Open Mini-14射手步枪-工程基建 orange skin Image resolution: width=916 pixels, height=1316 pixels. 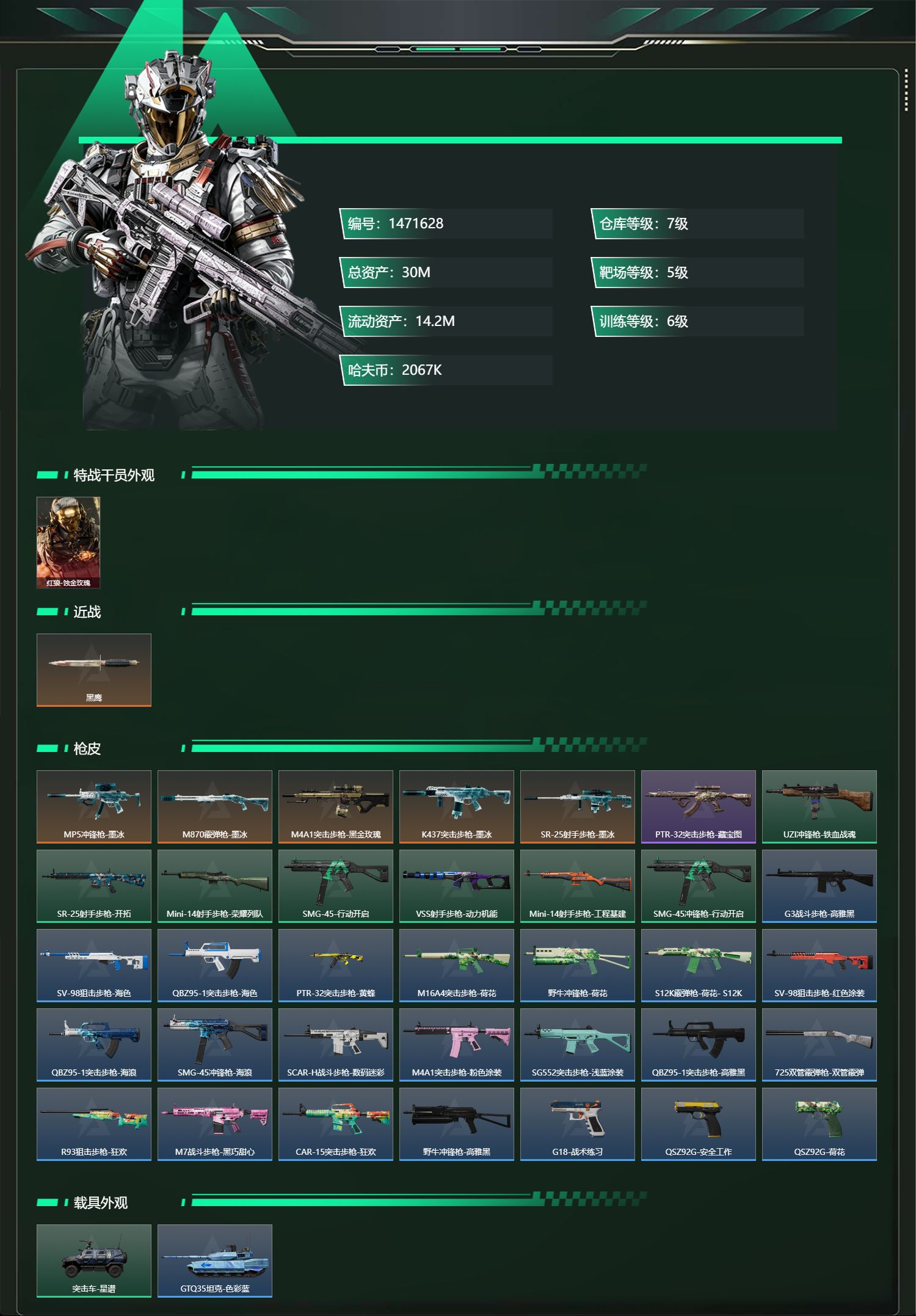578,886
